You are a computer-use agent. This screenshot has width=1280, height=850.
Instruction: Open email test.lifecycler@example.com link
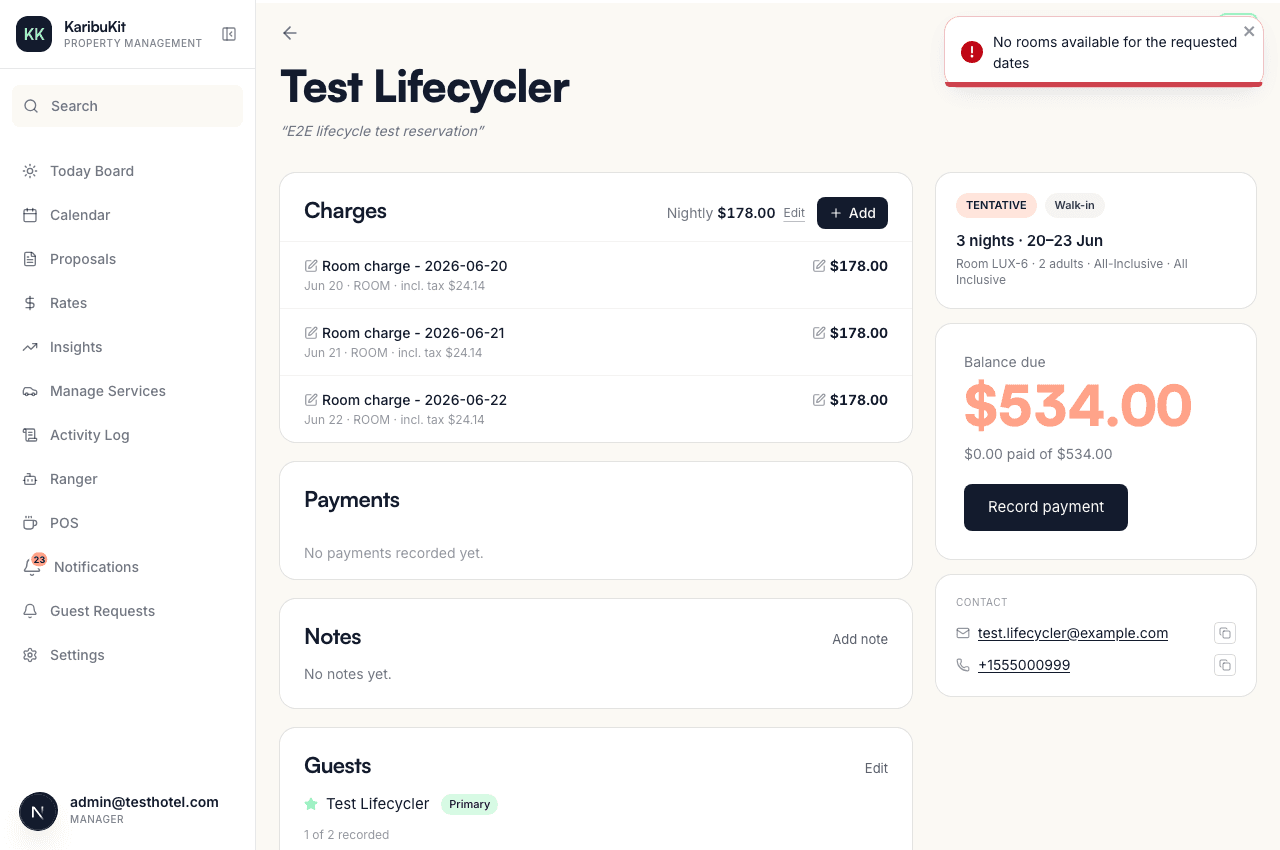coord(1073,633)
